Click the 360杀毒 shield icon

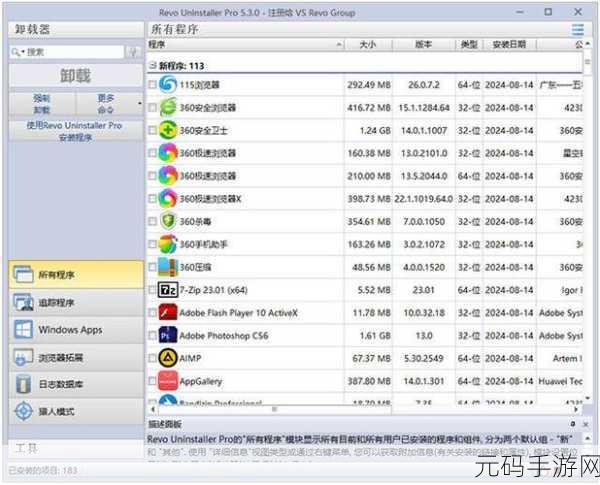(168, 221)
